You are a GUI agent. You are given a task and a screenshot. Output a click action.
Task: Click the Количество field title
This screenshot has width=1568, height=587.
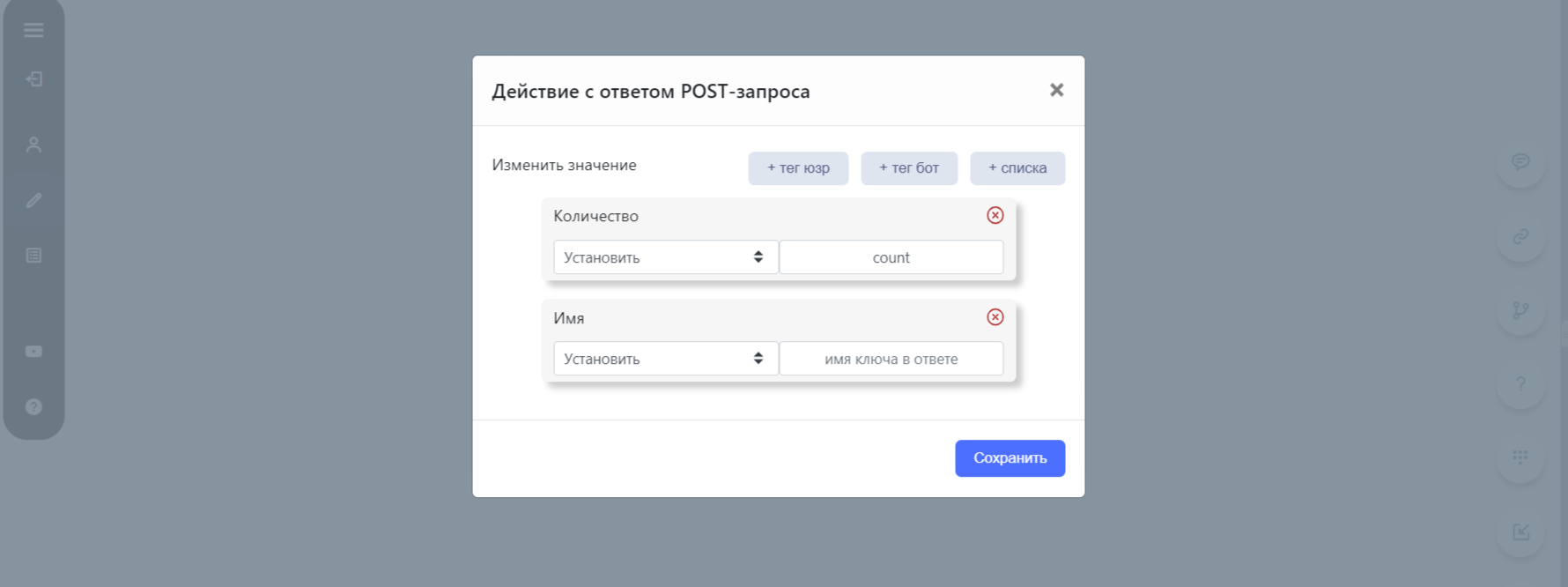click(595, 216)
